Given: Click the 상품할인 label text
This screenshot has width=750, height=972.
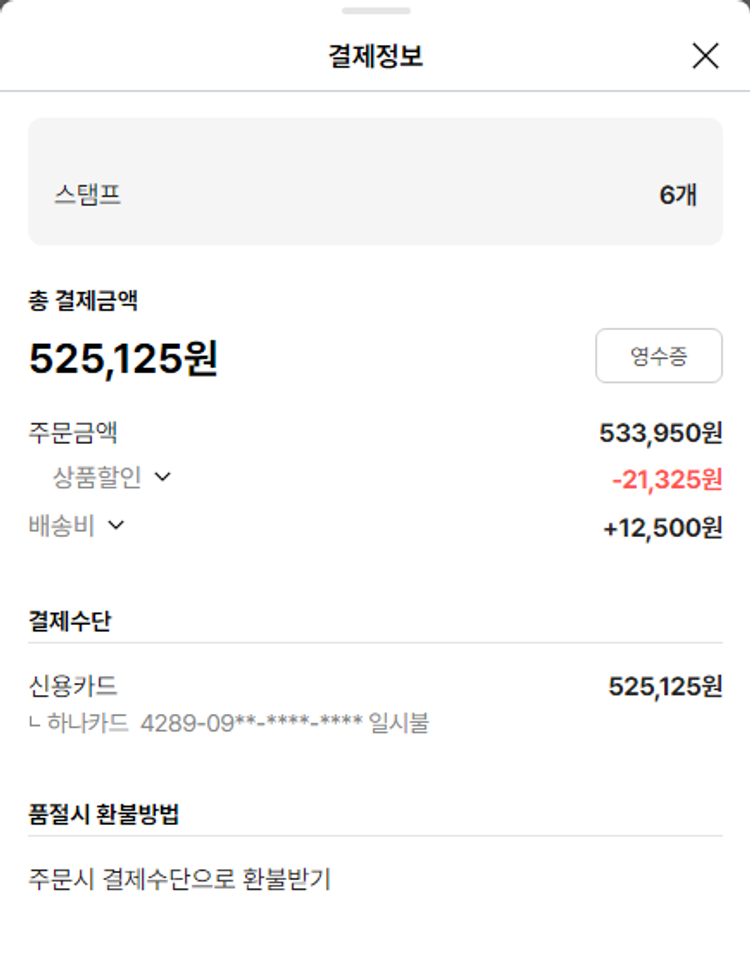Looking at the screenshot, I should pos(97,478).
